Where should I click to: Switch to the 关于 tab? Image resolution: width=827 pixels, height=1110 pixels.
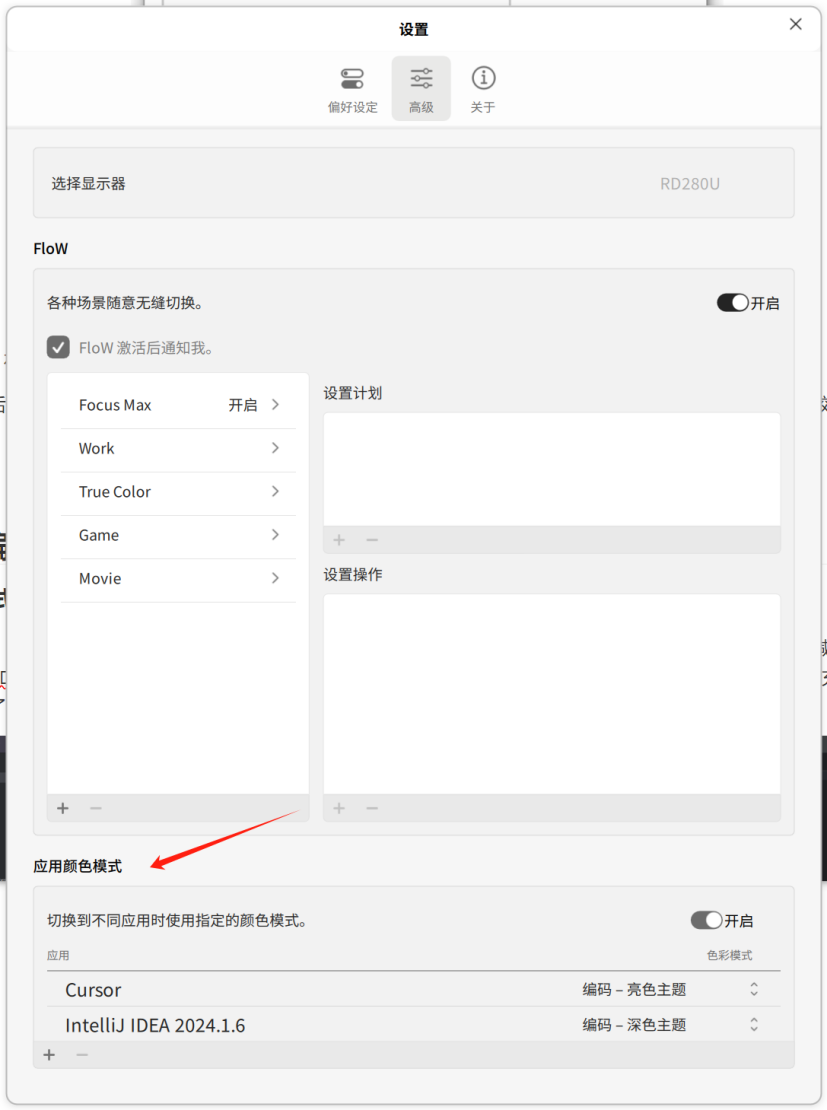pyautogui.click(x=483, y=88)
